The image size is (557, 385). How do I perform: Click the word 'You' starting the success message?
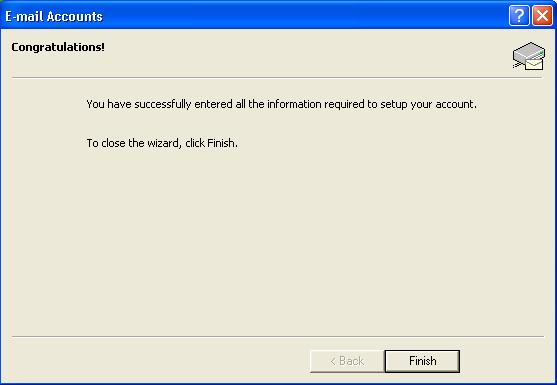[95, 104]
